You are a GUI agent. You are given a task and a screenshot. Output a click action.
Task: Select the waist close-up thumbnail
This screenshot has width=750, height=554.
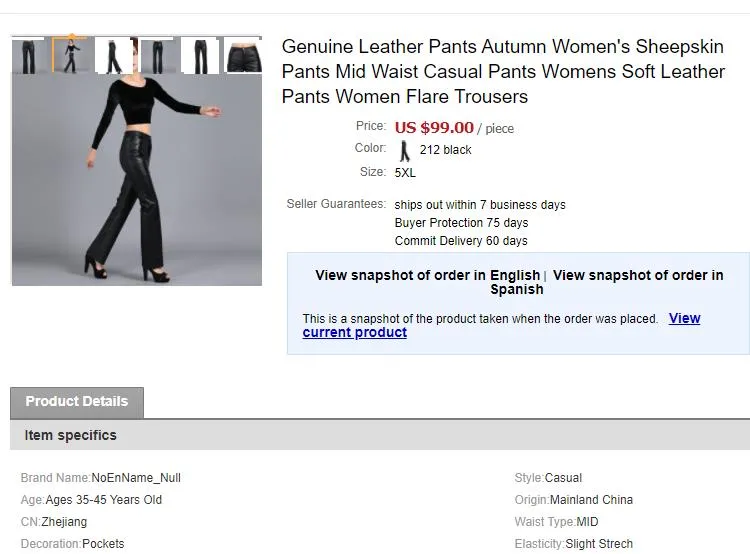243,55
